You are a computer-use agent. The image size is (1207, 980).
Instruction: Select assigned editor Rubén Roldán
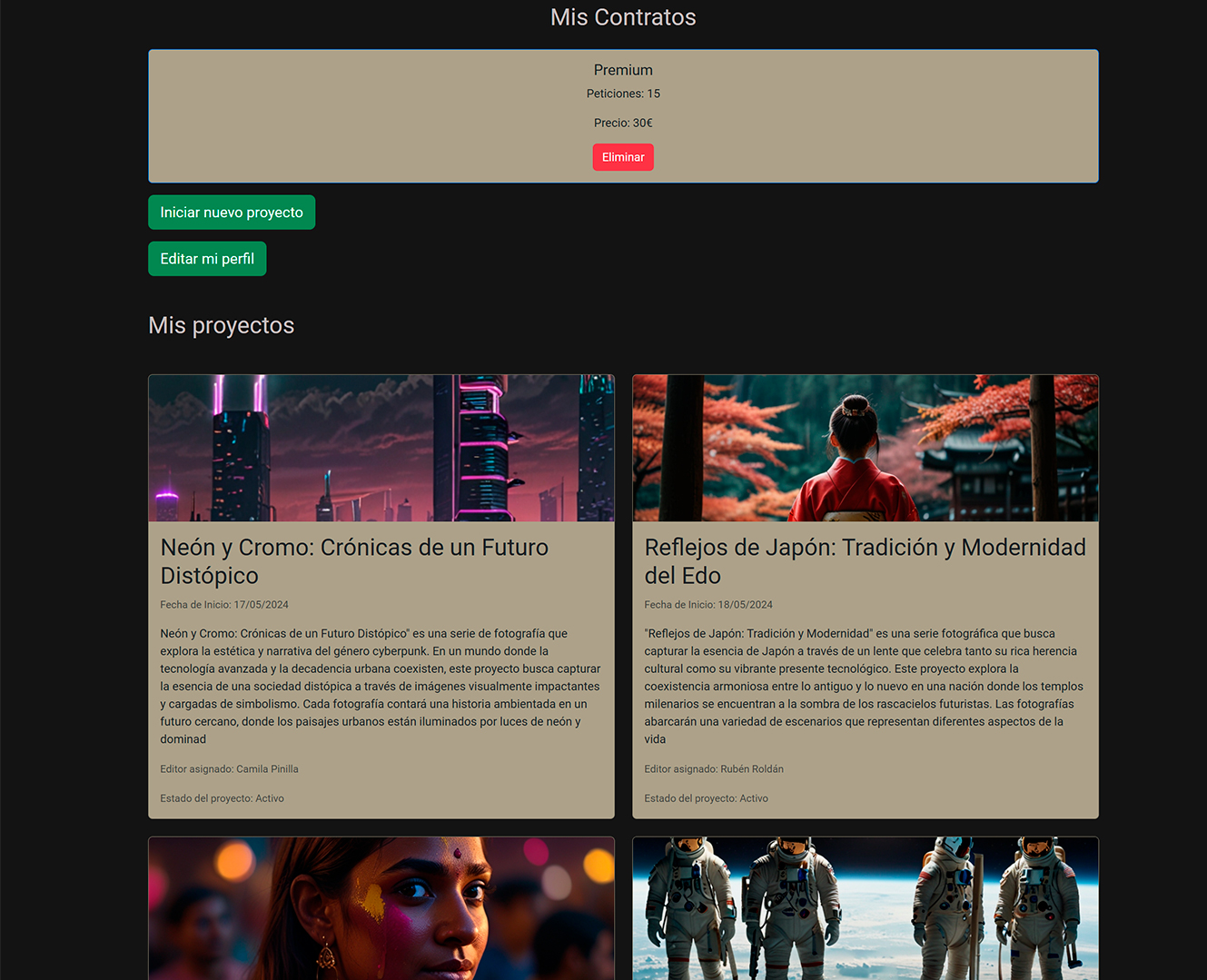pyautogui.click(x=714, y=769)
